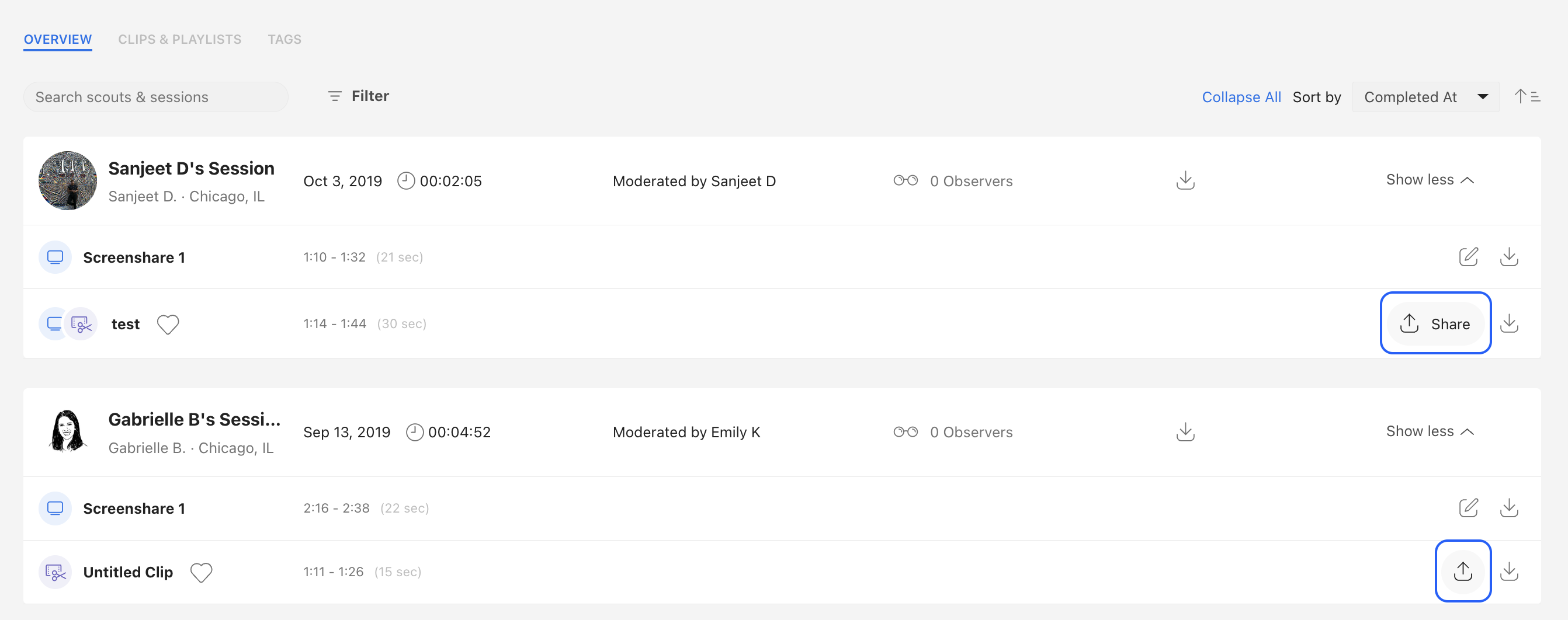Download the Screenshare 1 clip
Screen dimensions: 1568x620
pyautogui.click(x=1509, y=257)
